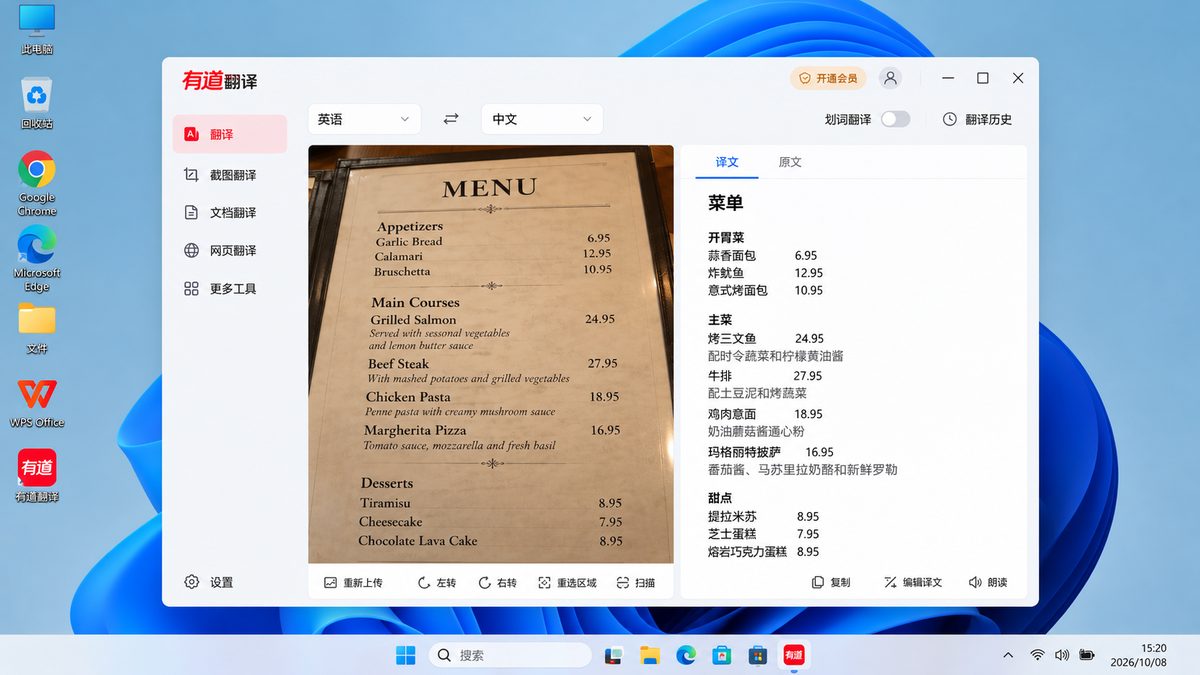Click the 有道 taskbar icon
This screenshot has width=1200, height=675.
794,655
